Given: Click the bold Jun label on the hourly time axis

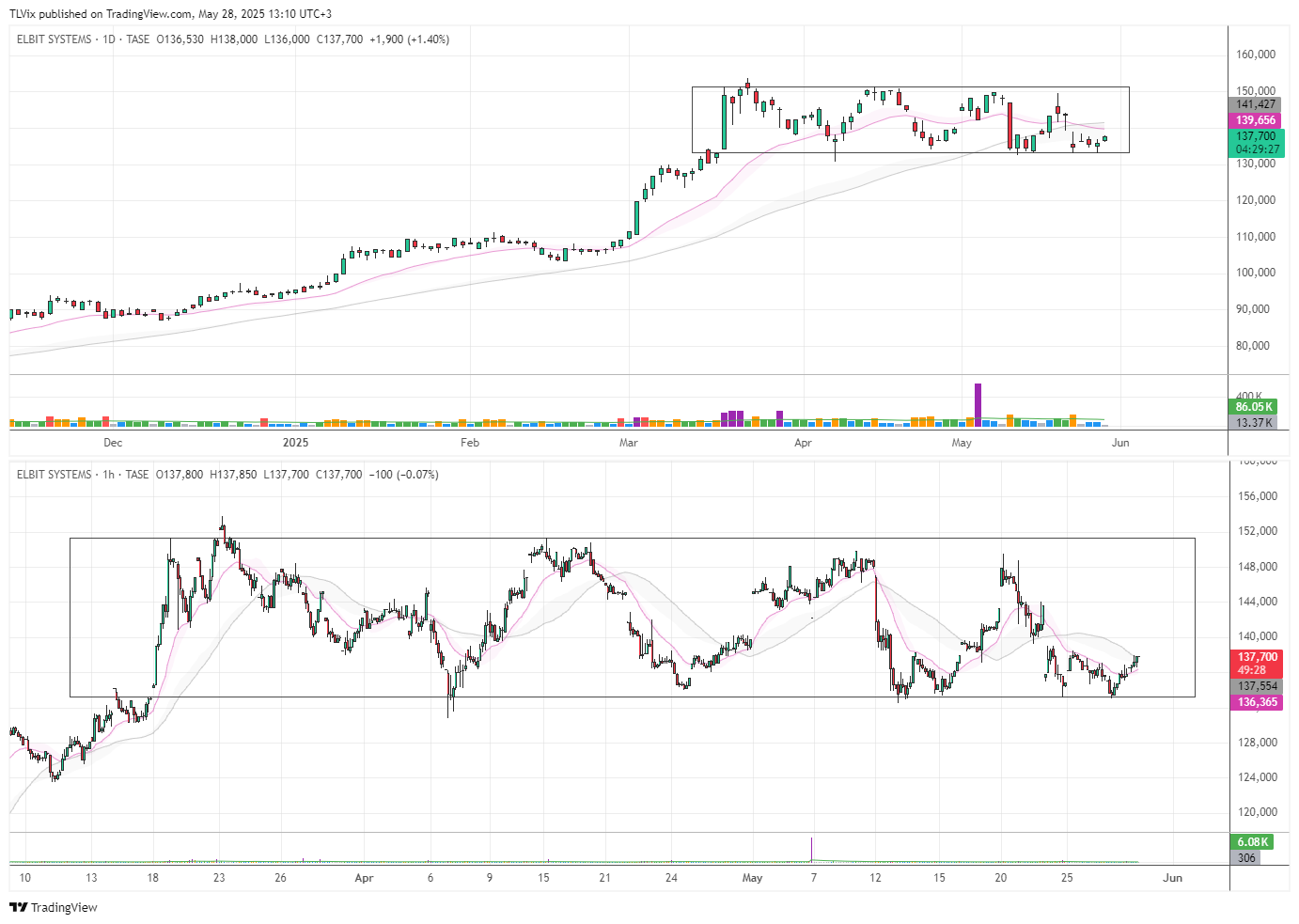Looking at the screenshot, I should coord(1172,878).
